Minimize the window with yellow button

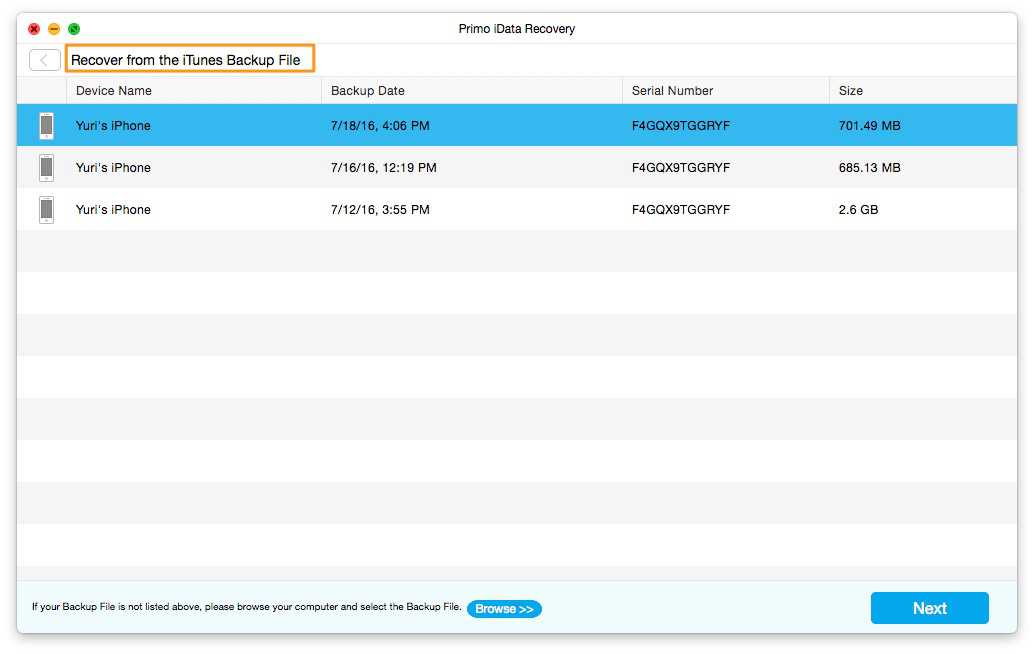(54, 29)
